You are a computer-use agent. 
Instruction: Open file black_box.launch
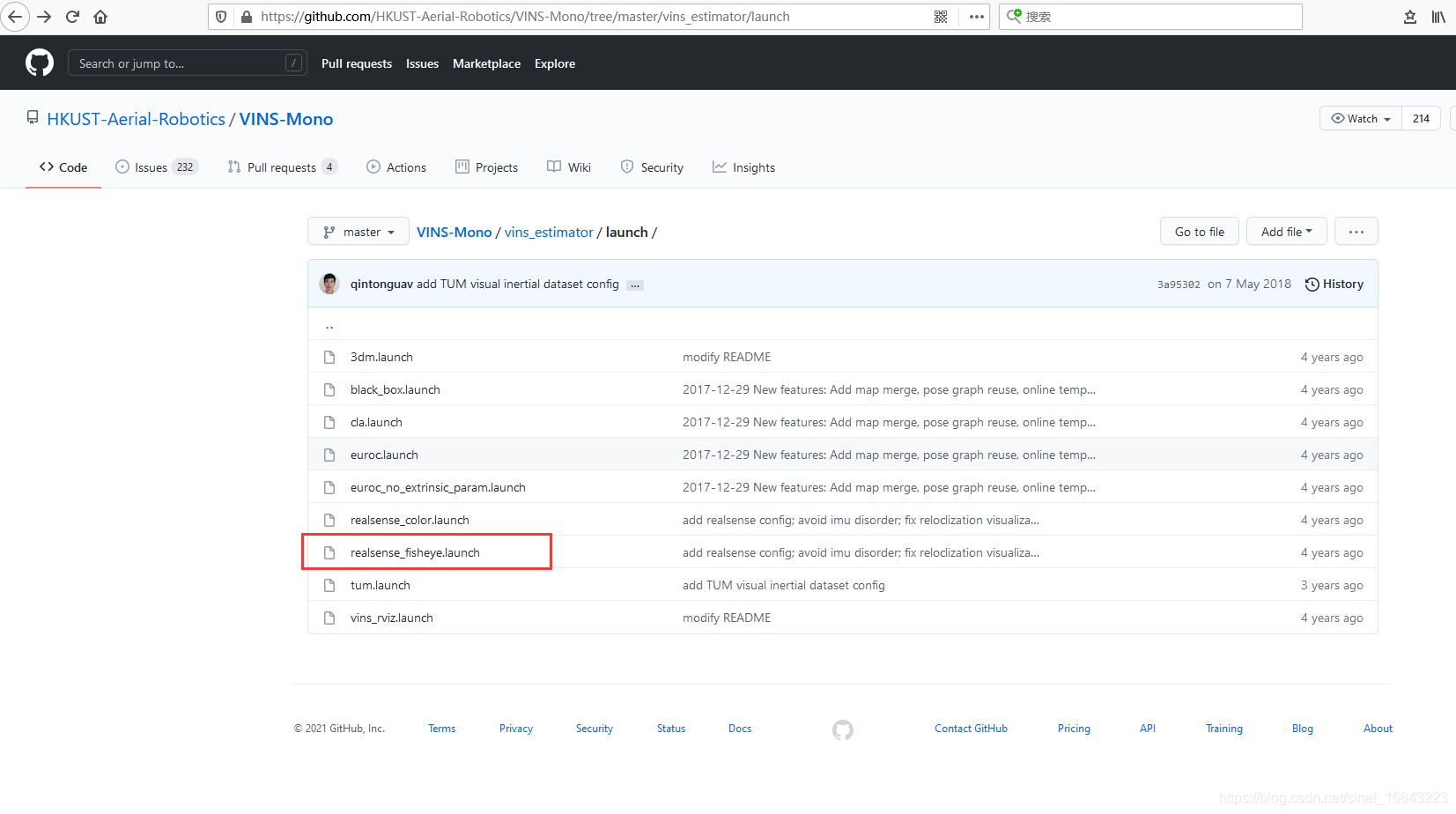395,389
